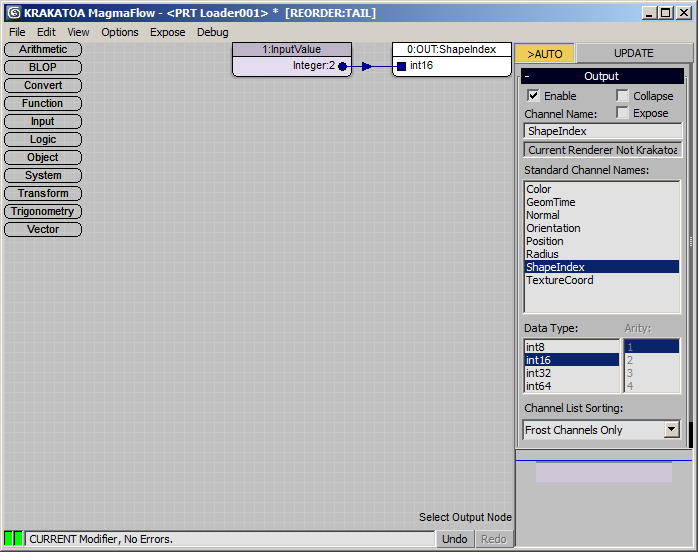Image resolution: width=698 pixels, height=552 pixels.
Task: Toggle the Expose checkbox
Action: (622, 113)
